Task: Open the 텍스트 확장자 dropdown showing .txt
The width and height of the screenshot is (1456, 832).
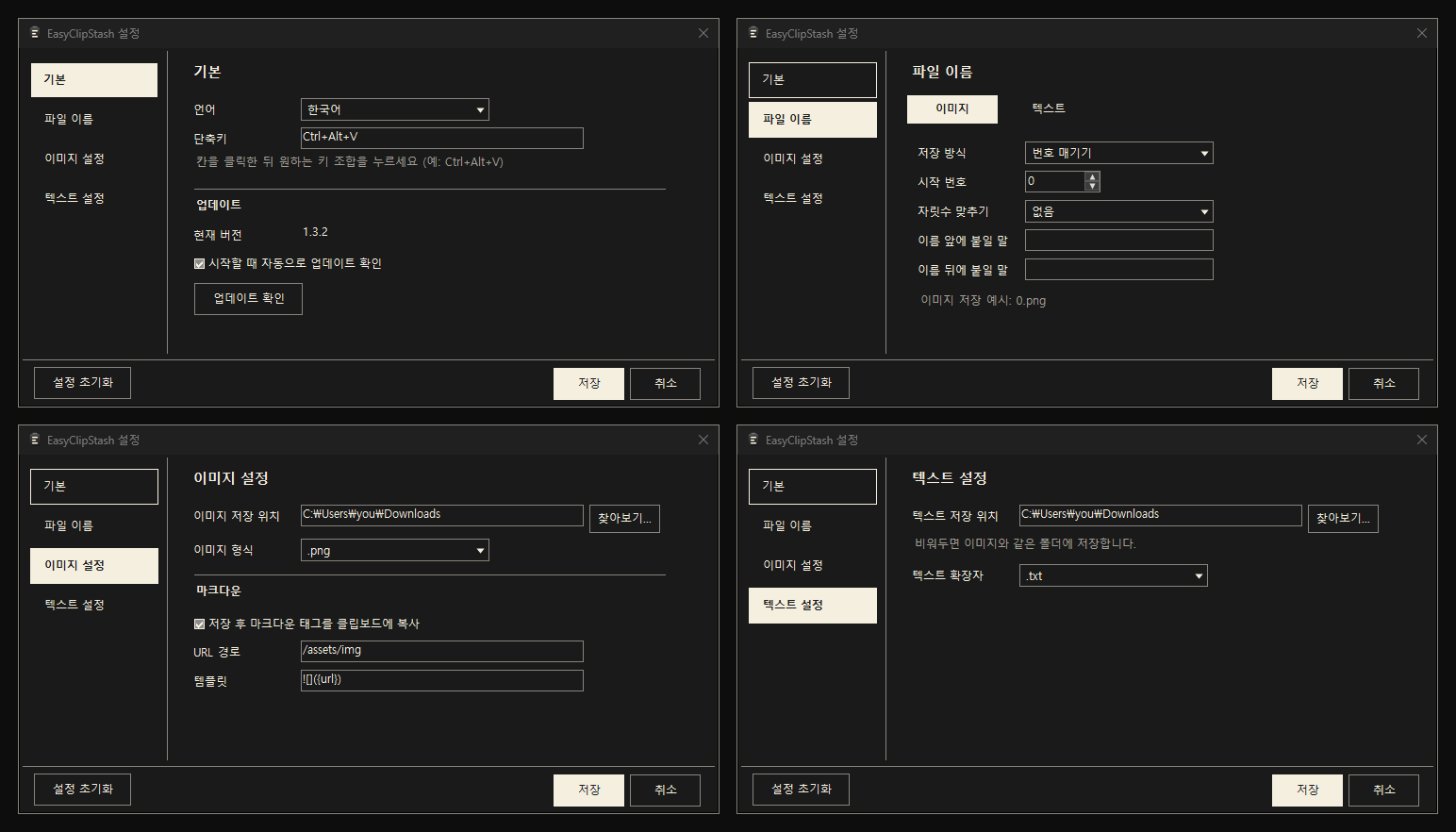Action: (1114, 575)
